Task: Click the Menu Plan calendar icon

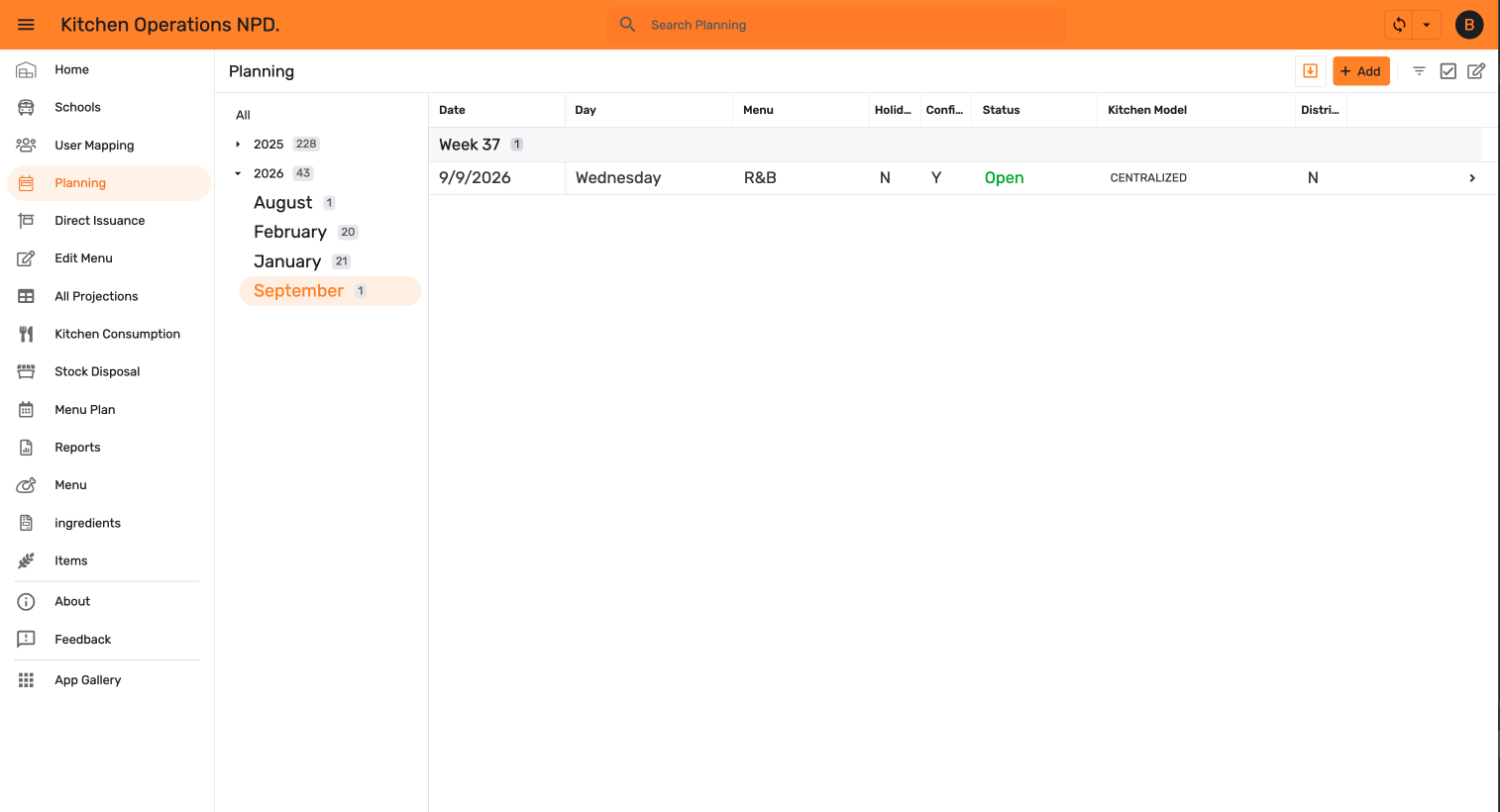Action: coord(27,410)
